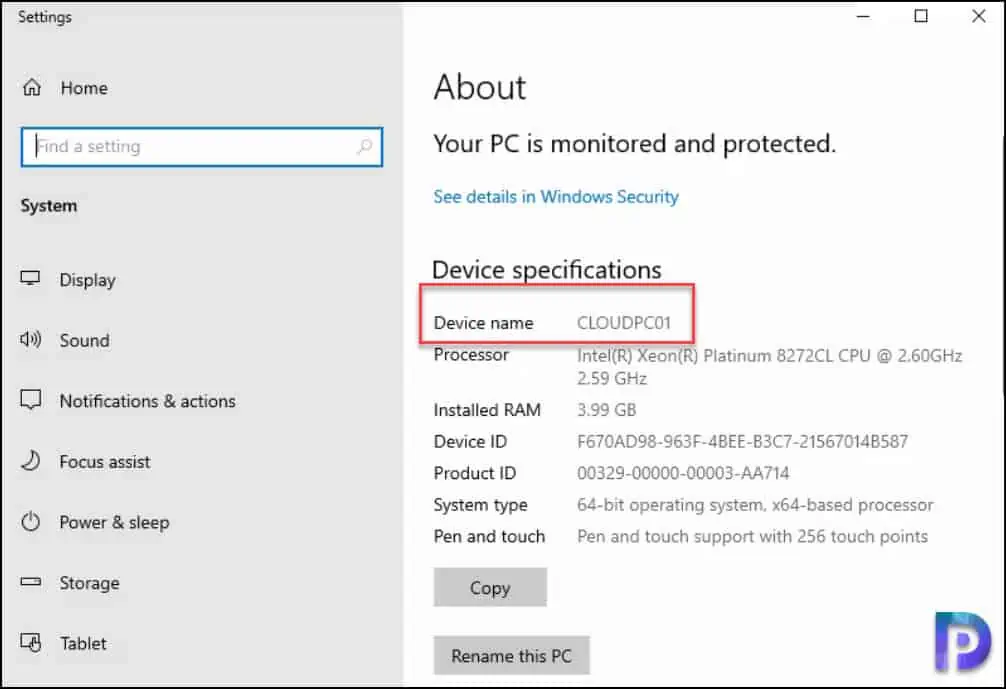Viewport: 1006px width, 689px height.
Task: Click the Display monitor icon
Action: pos(30,278)
